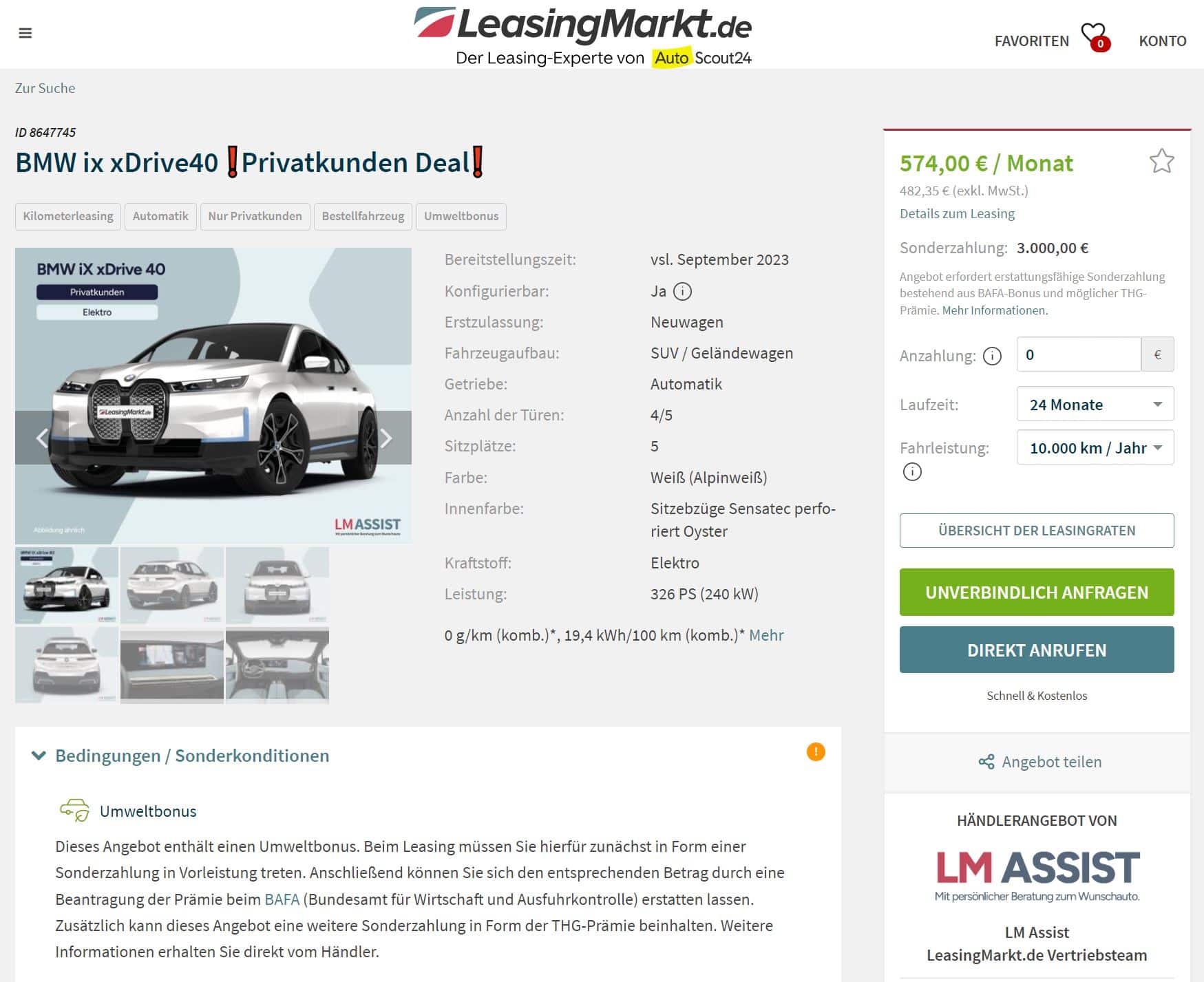Show Fahrleistung info icon

(912, 471)
